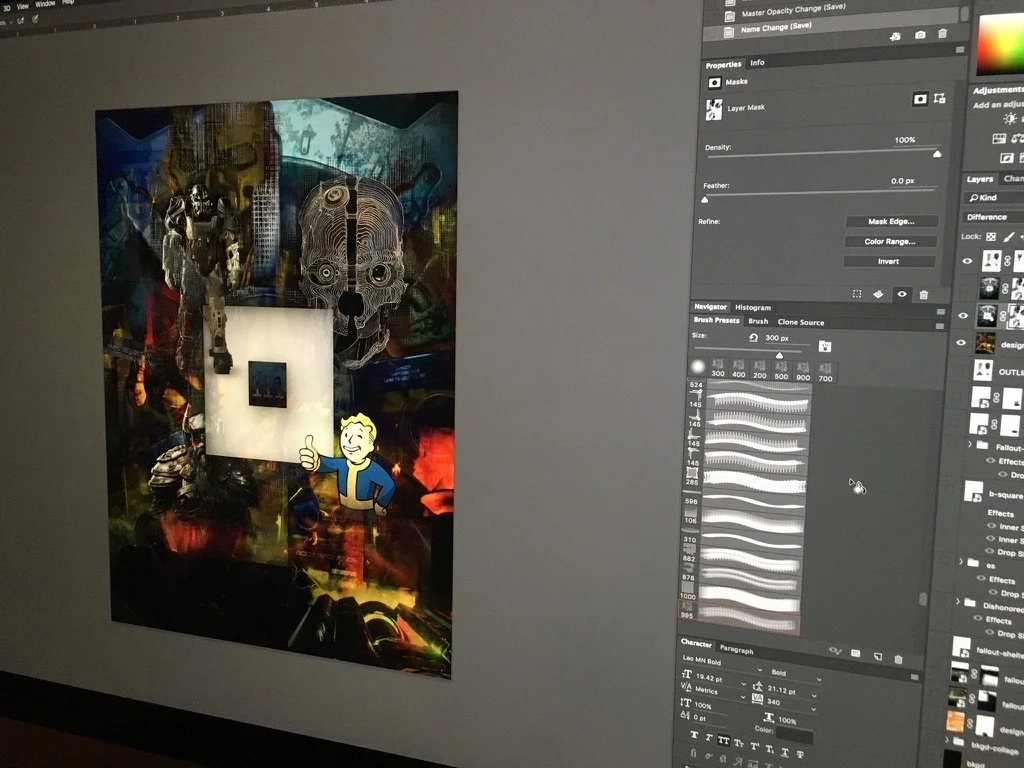Click the Feather slider handle
This screenshot has height=768, width=1024.
pyautogui.click(x=705, y=199)
